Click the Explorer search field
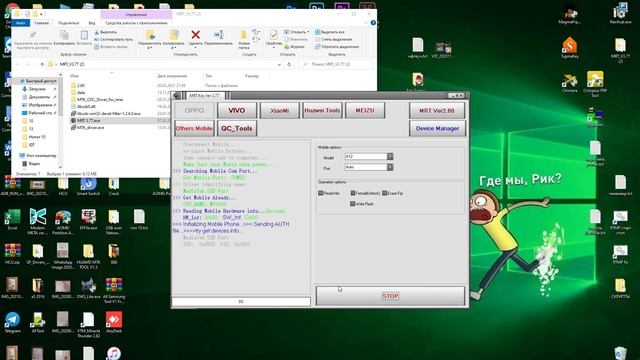 coord(336,64)
